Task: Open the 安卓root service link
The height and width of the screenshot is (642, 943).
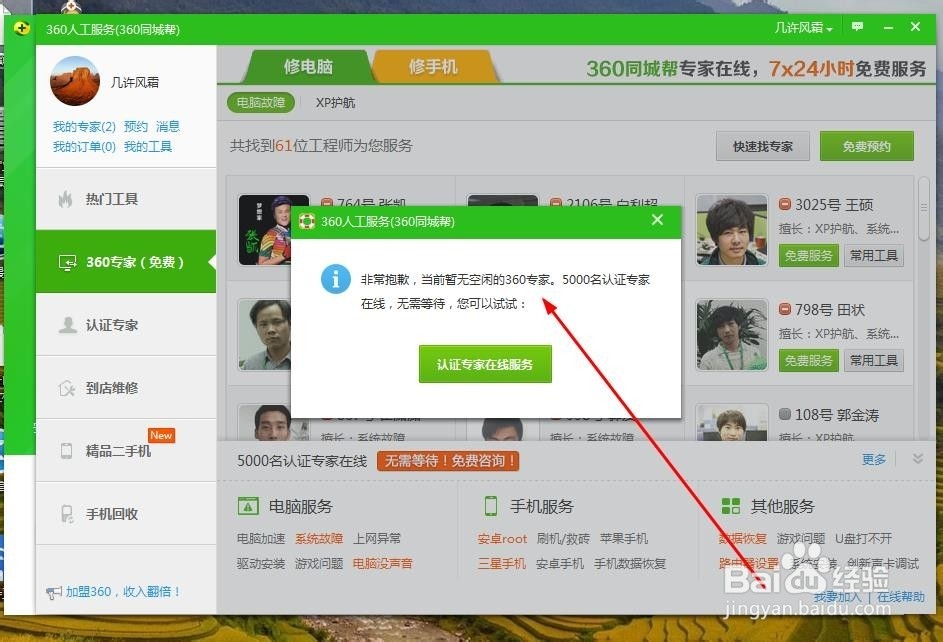Action: tap(502, 539)
